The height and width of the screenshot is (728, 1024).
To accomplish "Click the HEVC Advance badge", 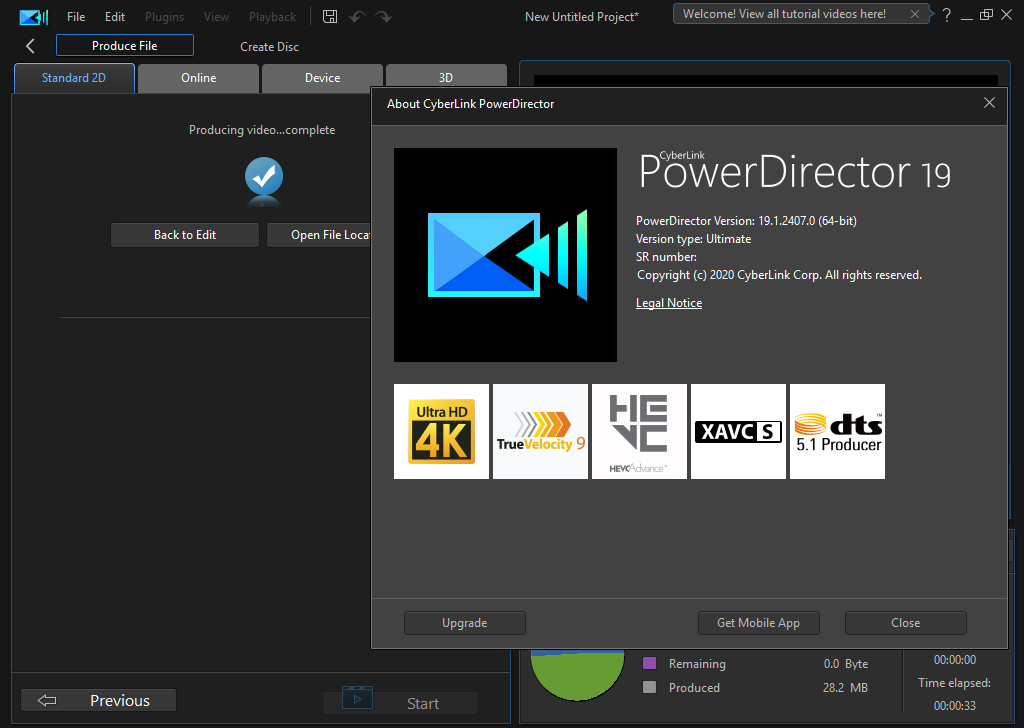I will 639,432.
